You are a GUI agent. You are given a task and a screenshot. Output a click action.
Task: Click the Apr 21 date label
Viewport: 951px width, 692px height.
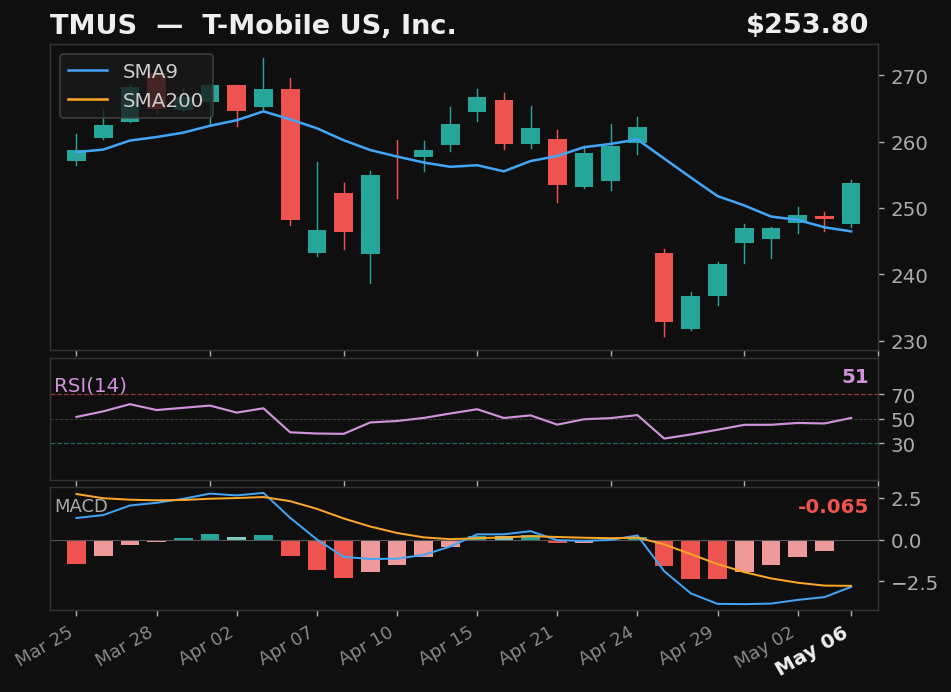pyautogui.click(x=527, y=645)
